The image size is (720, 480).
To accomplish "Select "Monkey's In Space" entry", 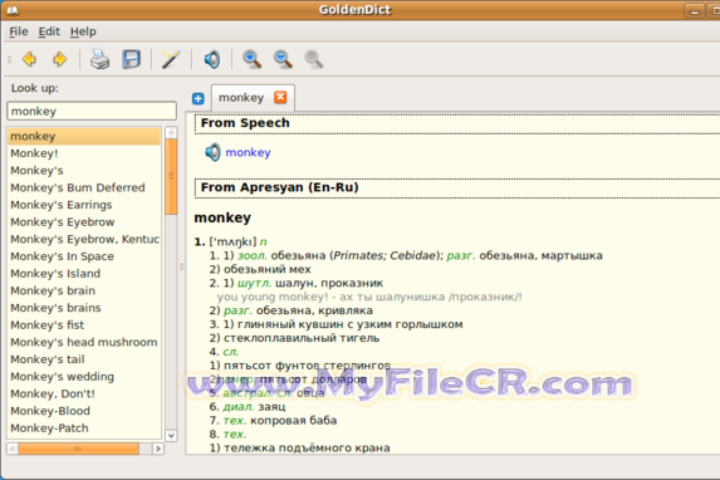I will point(84,256).
